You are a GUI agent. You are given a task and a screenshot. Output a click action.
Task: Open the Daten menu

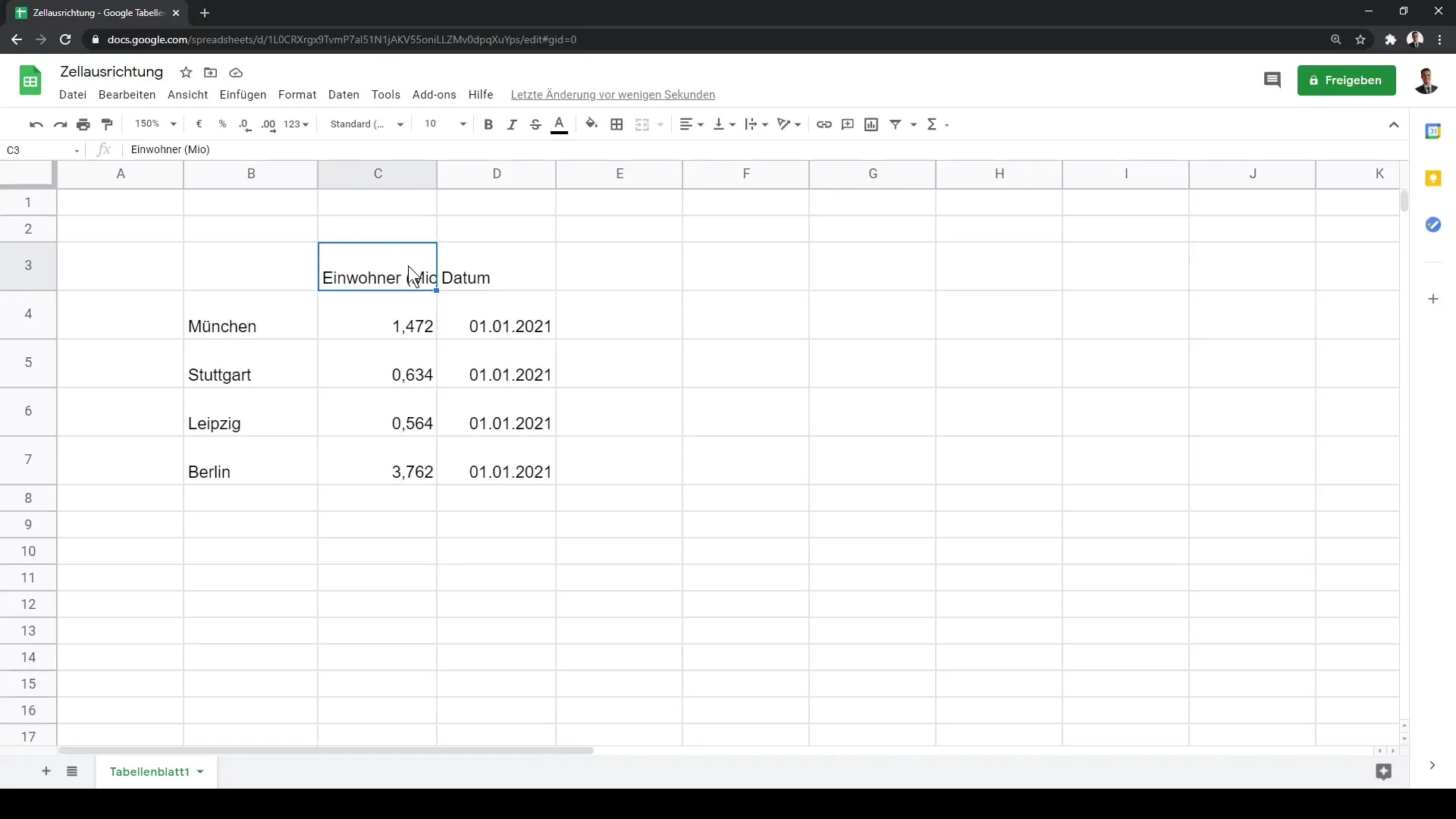pyautogui.click(x=344, y=95)
